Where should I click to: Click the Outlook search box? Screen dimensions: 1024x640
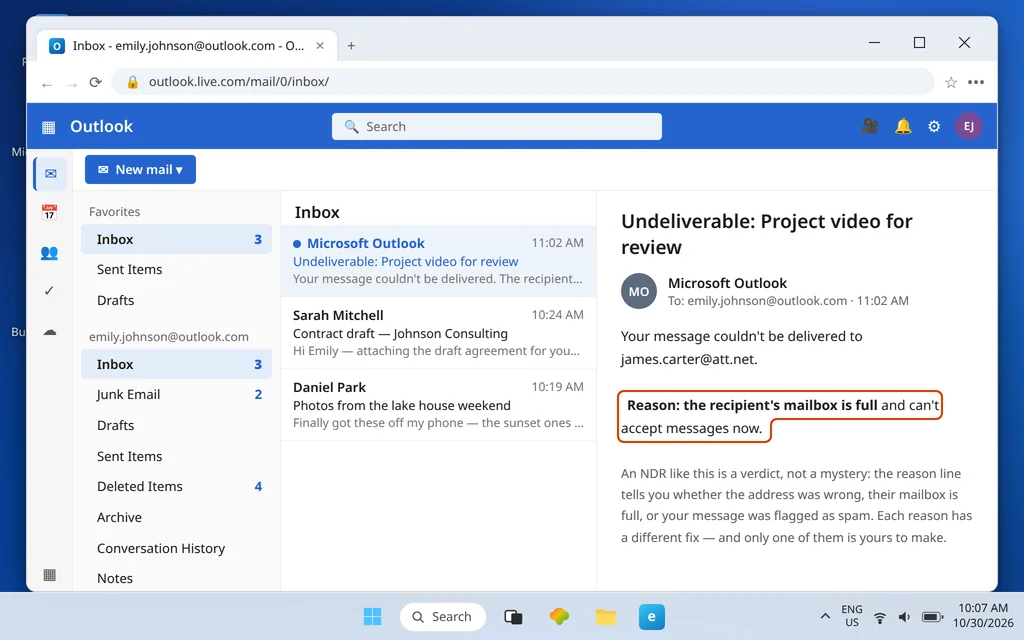496,127
